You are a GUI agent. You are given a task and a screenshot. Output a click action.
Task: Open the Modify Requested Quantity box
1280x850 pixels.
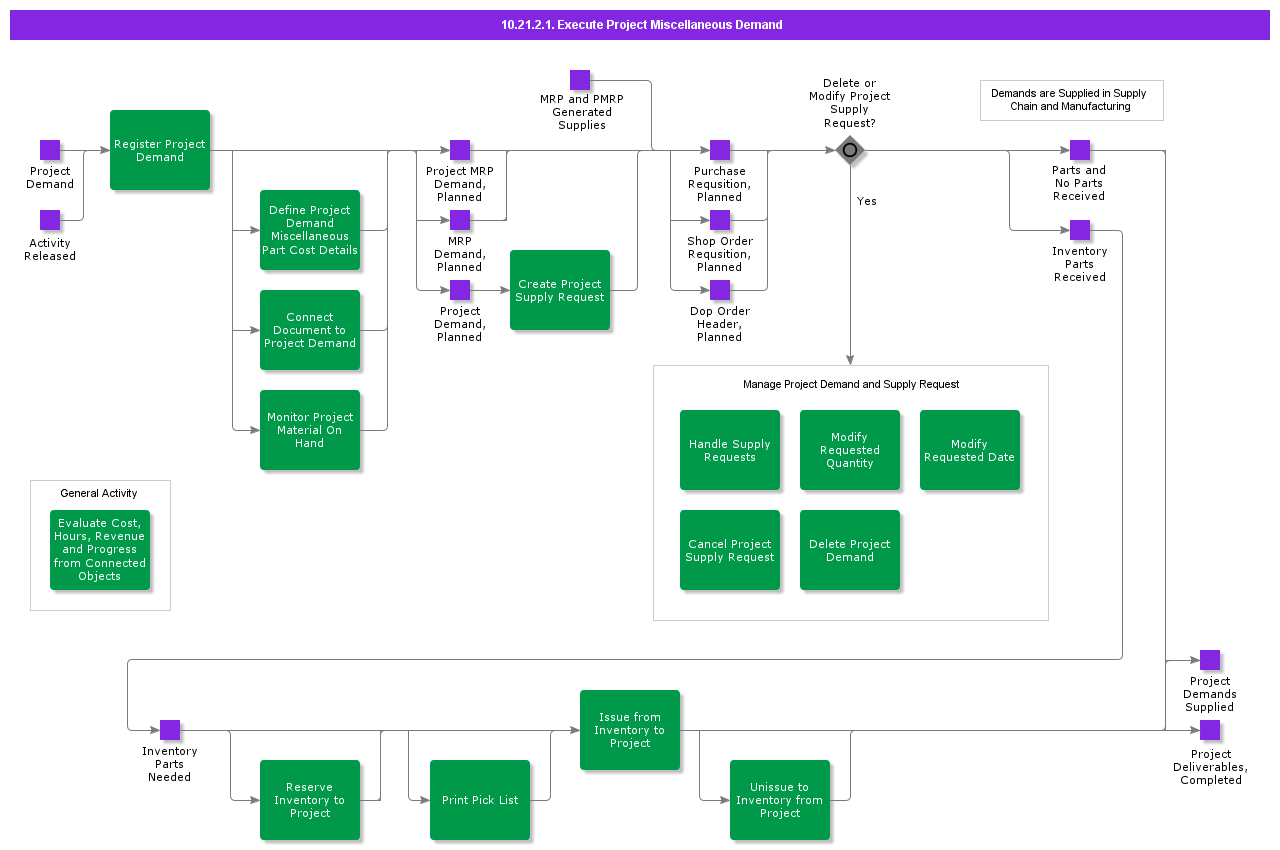pos(850,450)
